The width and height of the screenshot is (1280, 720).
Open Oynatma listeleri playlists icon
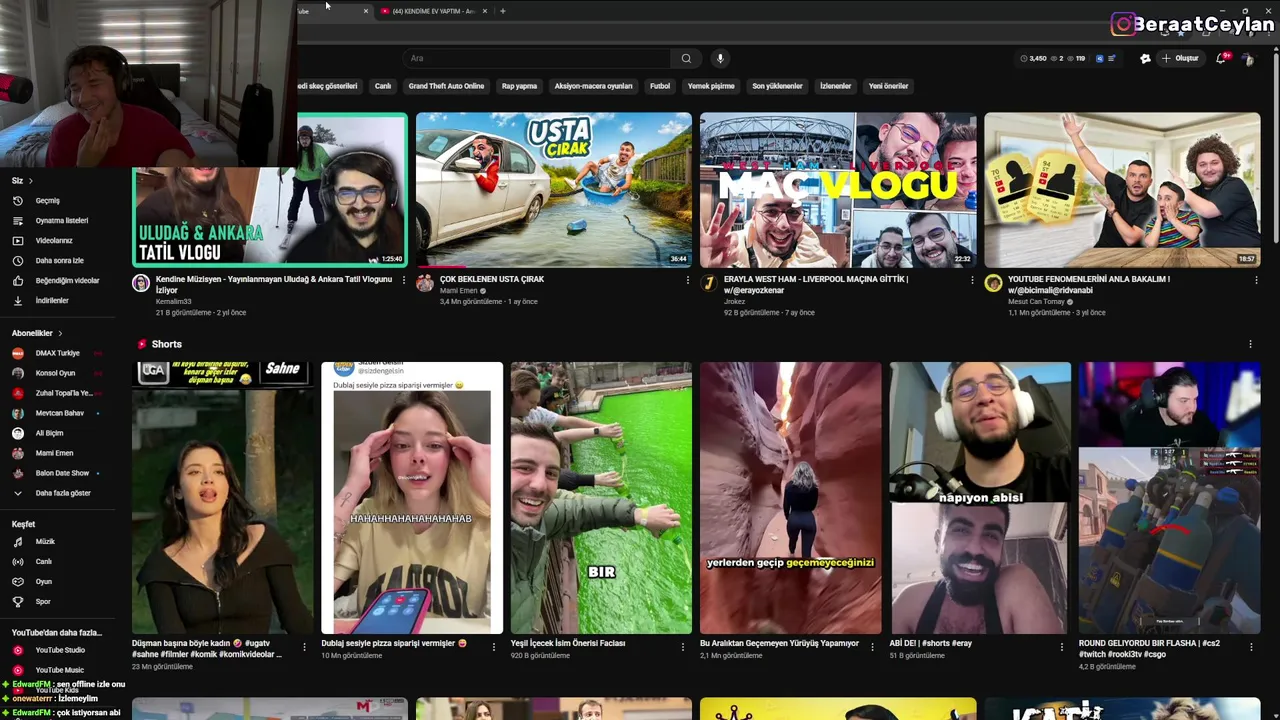(x=17, y=220)
